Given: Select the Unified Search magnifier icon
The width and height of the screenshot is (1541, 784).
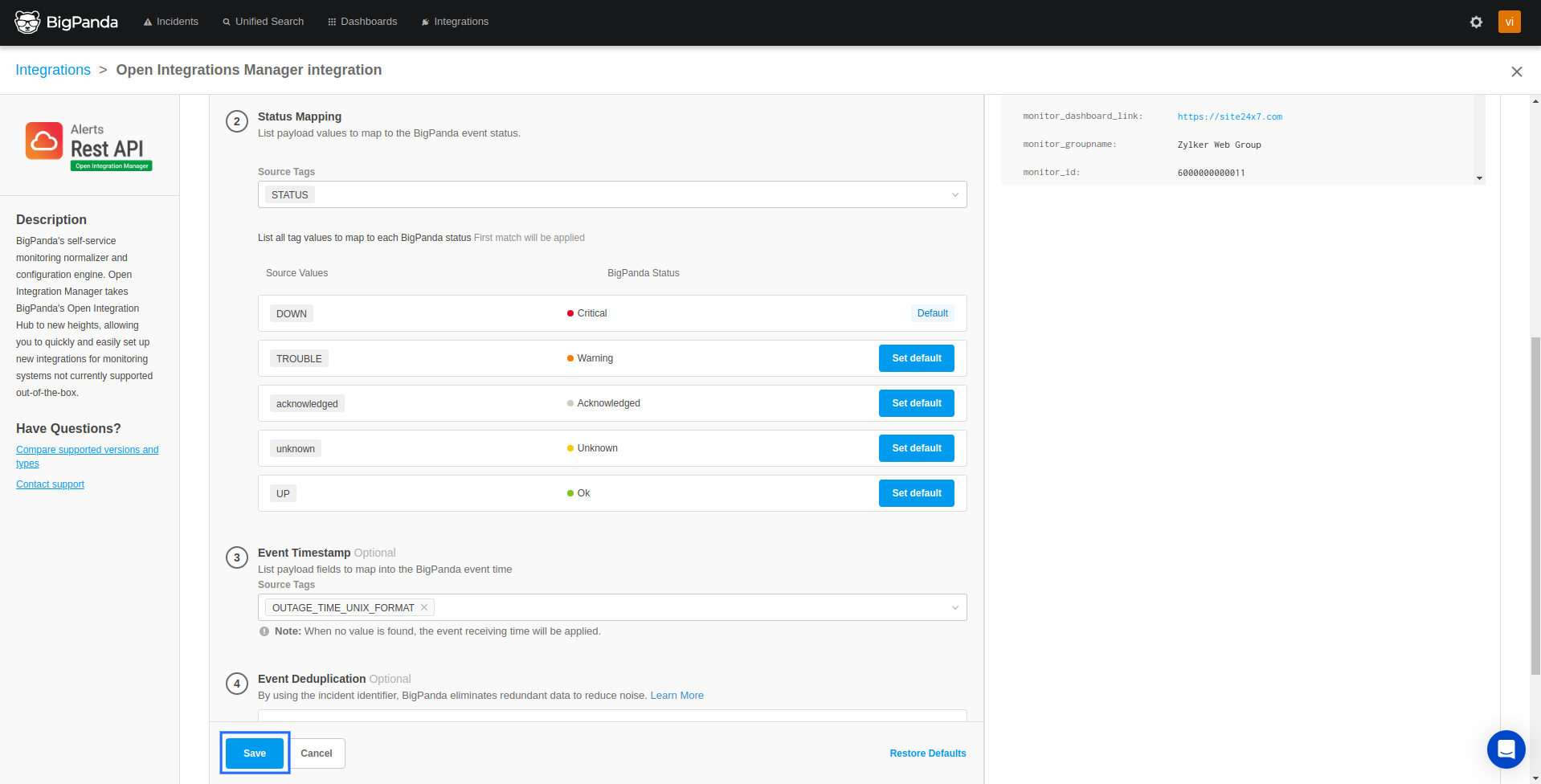Looking at the screenshot, I should click(x=226, y=22).
